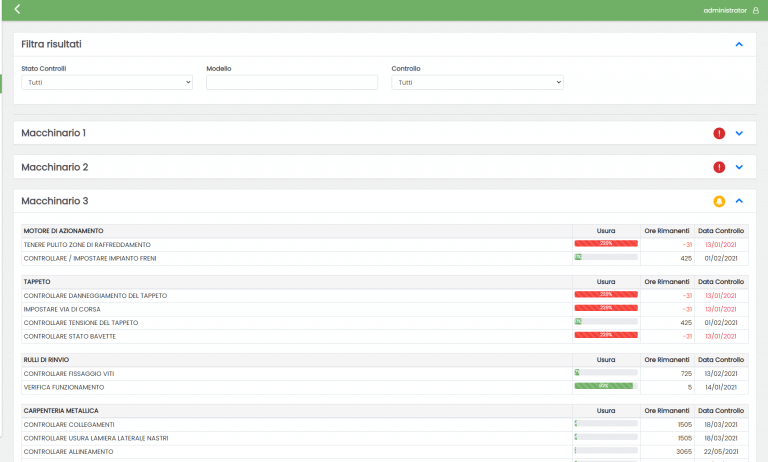Click Verifica funzionamento green usage bar
This screenshot has width=768, height=462.
click(605, 386)
